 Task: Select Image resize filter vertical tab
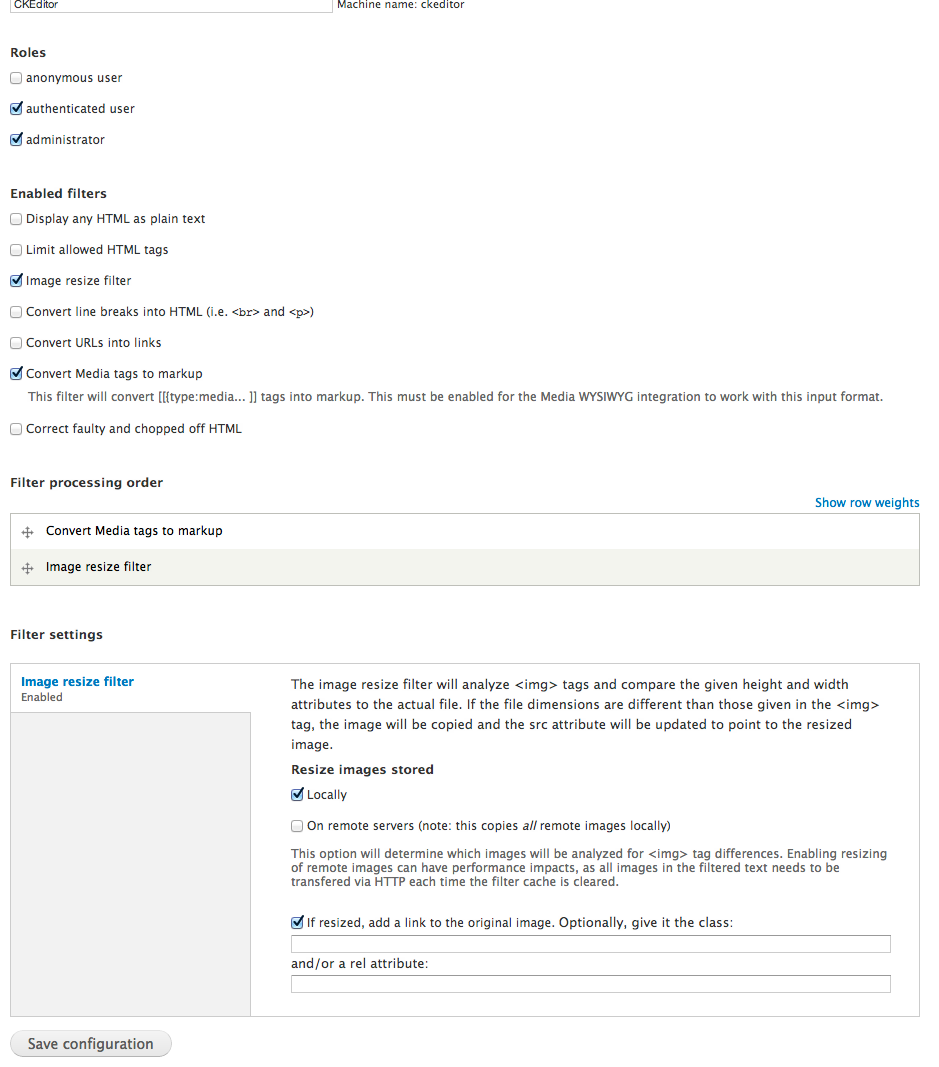[x=78, y=682]
